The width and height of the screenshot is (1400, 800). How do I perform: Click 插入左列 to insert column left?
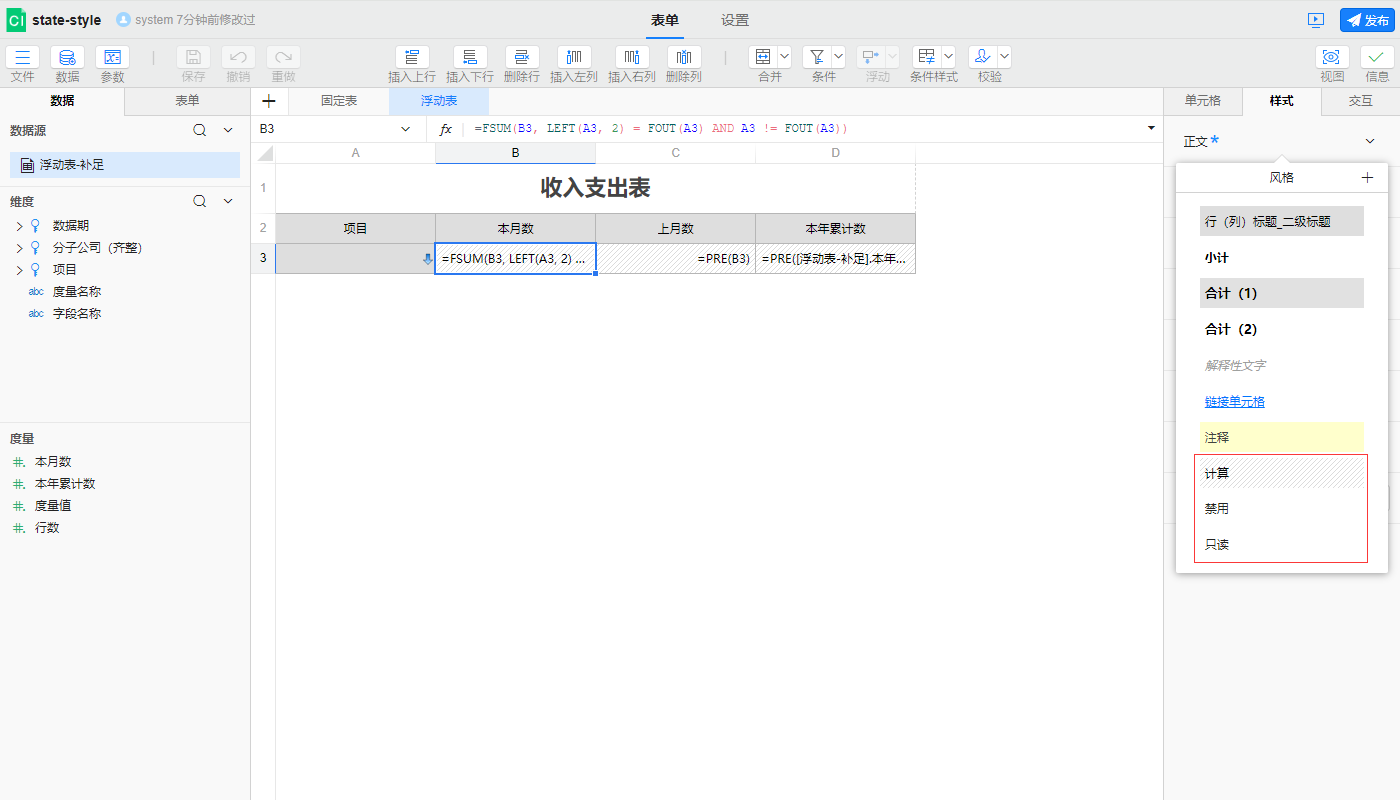click(x=574, y=58)
